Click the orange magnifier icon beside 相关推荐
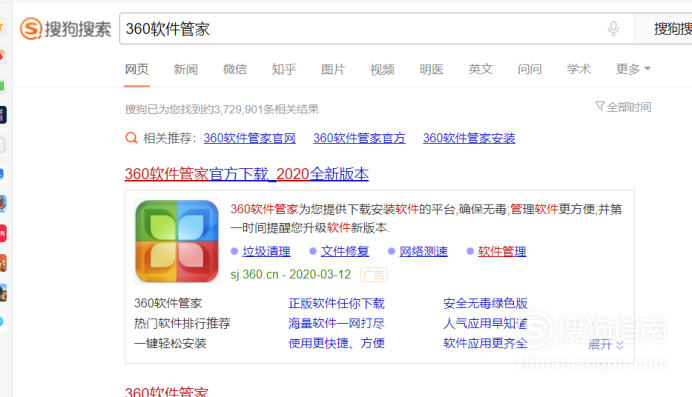This screenshot has width=692, height=397. (131, 138)
